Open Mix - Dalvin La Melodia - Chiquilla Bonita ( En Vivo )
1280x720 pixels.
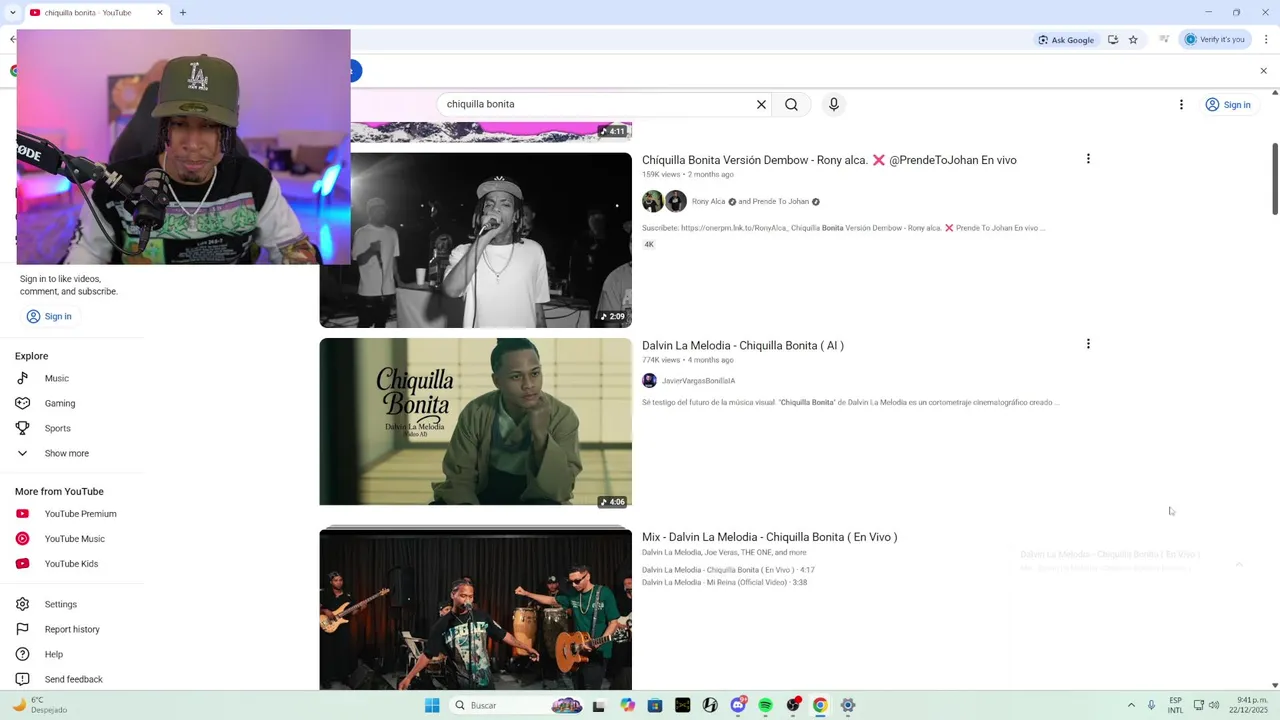click(x=769, y=537)
